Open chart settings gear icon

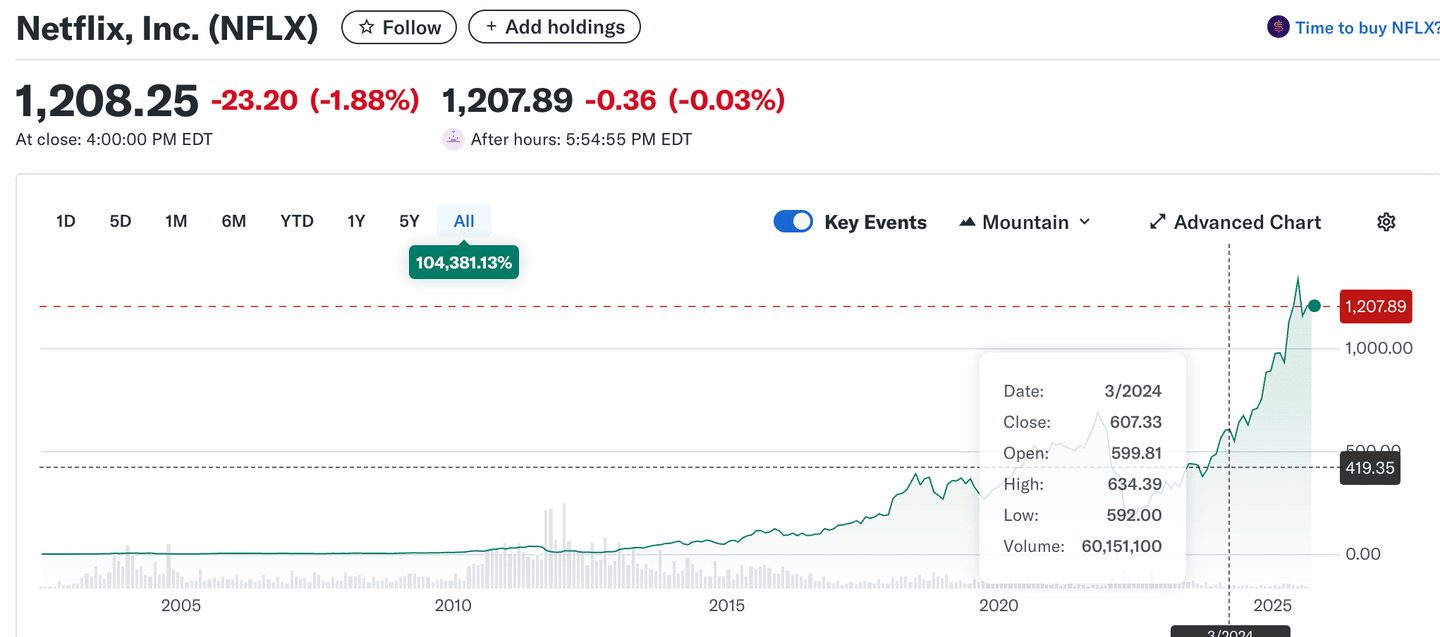(1385, 222)
